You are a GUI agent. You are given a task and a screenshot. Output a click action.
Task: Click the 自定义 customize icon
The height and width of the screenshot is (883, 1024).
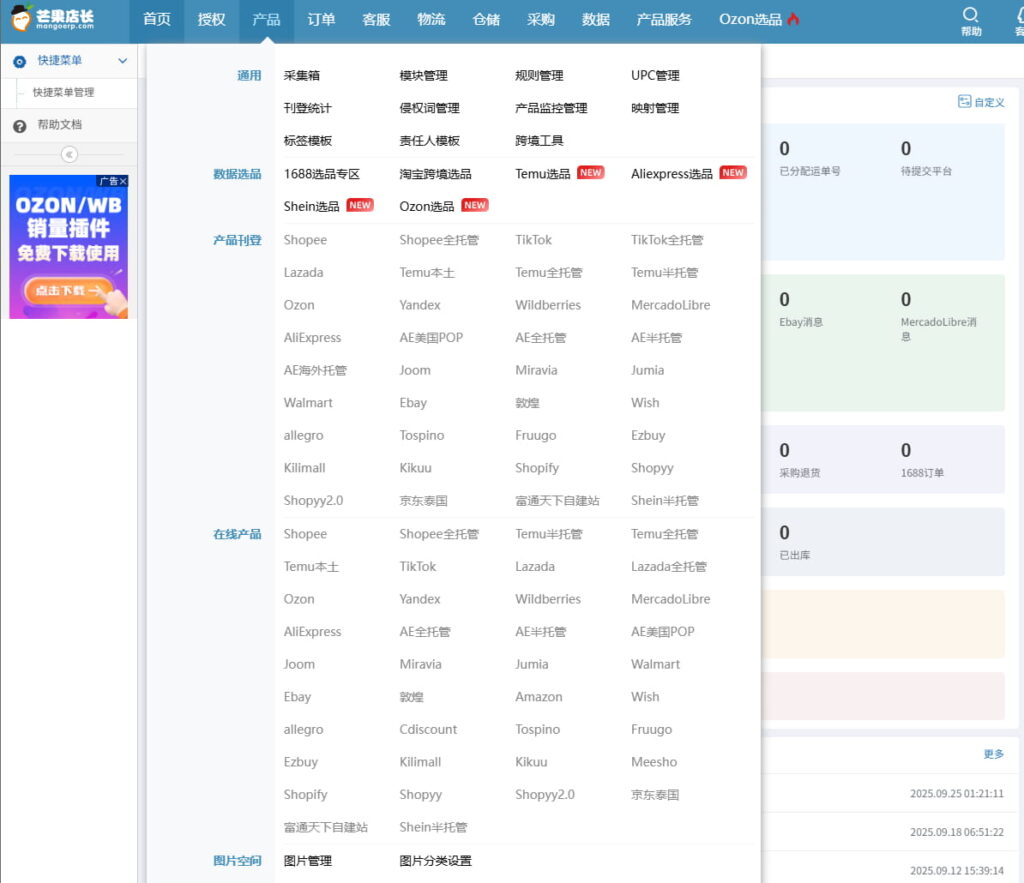pos(964,101)
